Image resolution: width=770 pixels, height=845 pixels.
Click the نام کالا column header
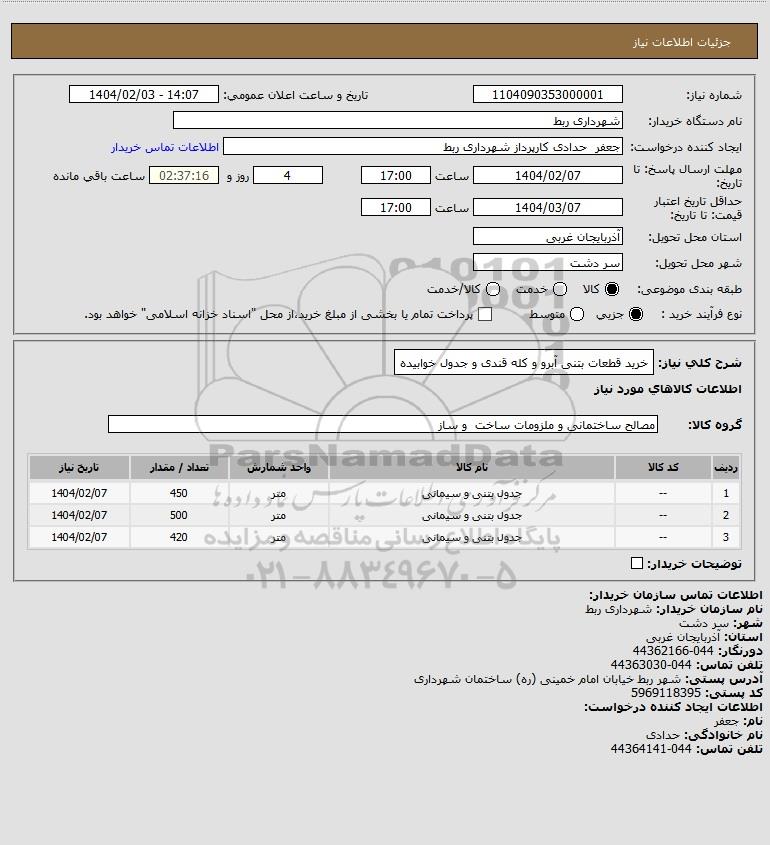point(471,467)
